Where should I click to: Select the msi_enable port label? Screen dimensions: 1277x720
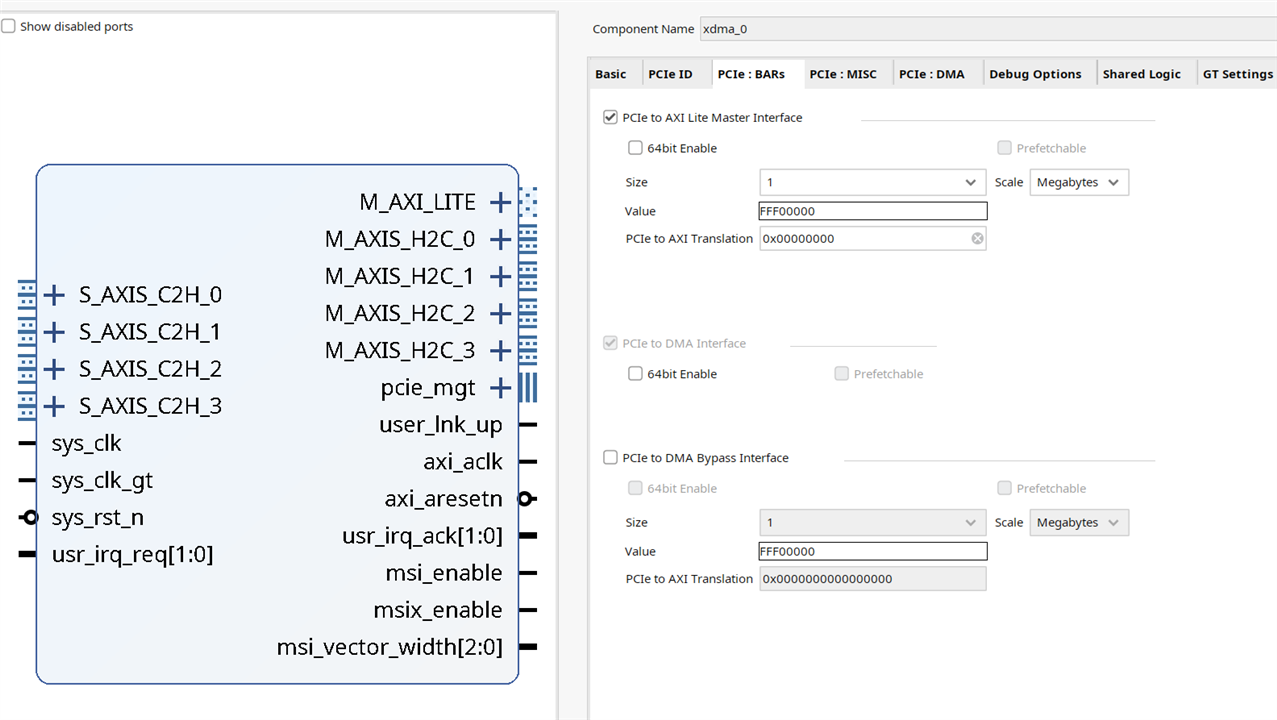[444, 573]
